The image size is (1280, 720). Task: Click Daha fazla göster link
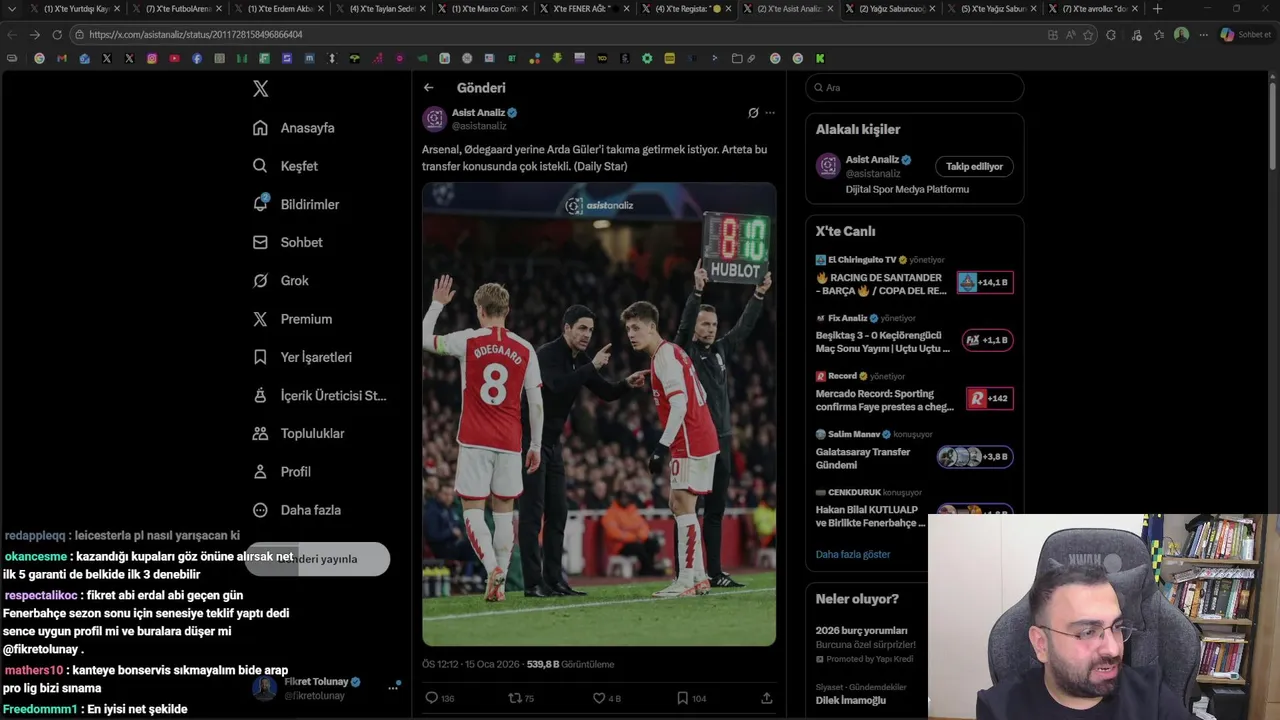(x=853, y=554)
